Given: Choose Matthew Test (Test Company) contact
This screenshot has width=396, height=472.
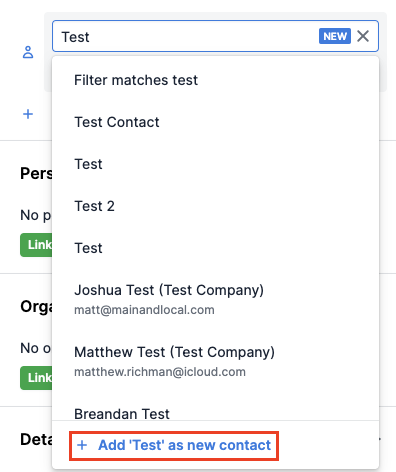Looking at the screenshot, I should pos(215,361).
